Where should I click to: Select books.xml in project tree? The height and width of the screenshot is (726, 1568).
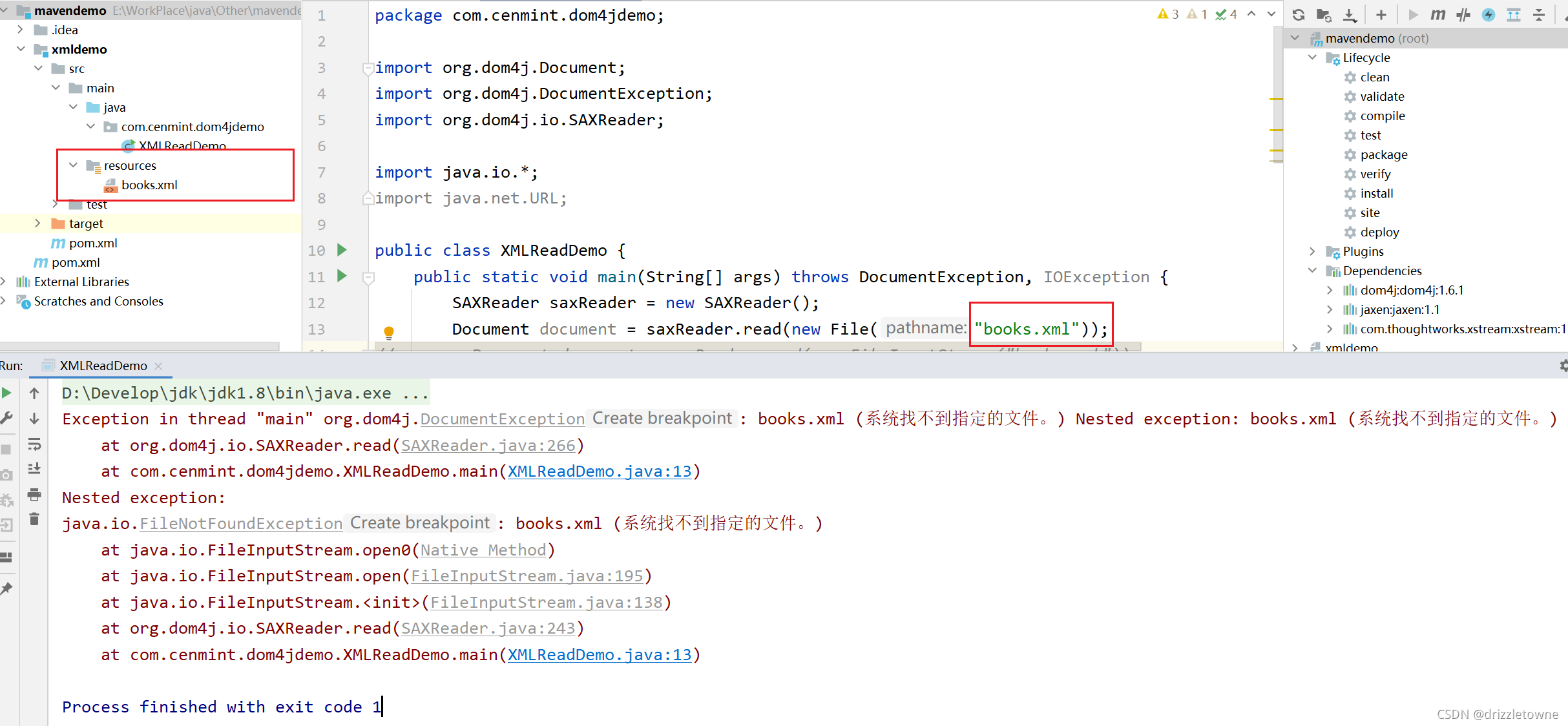pos(149,185)
